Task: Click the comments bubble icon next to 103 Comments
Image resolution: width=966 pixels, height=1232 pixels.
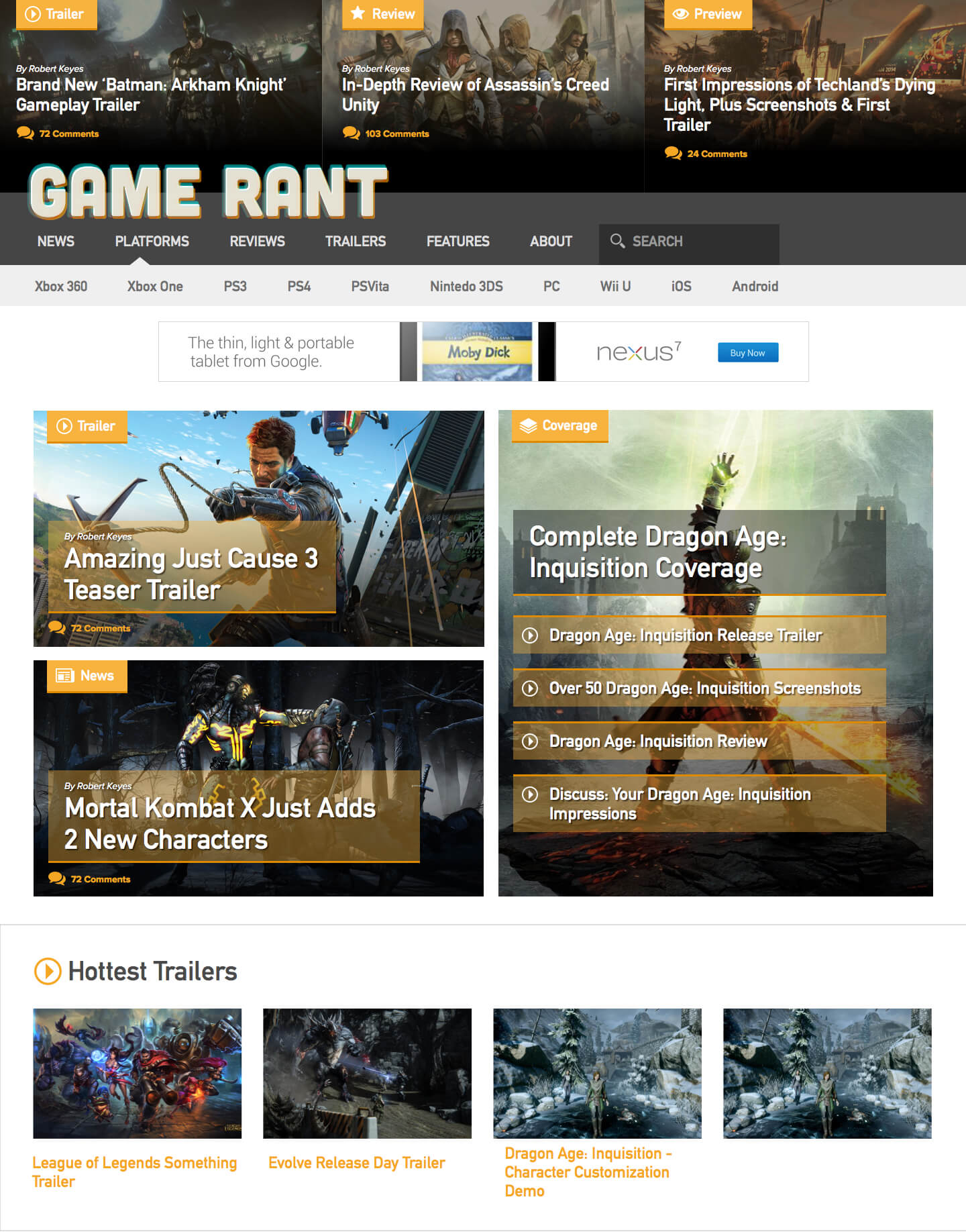Action: coord(352,133)
